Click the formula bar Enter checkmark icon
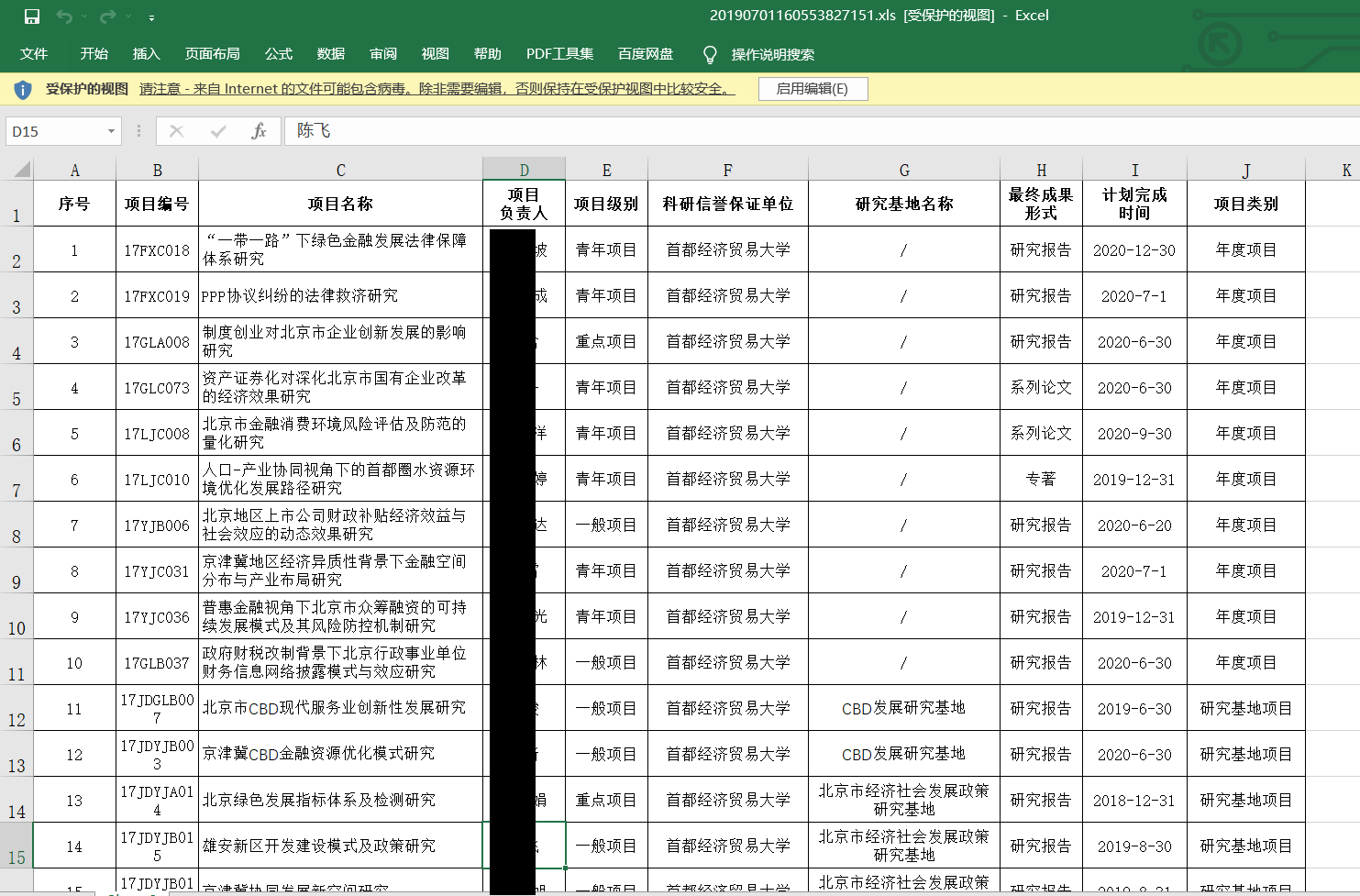The width and height of the screenshot is (1360, 896). [x=218, y=131]
